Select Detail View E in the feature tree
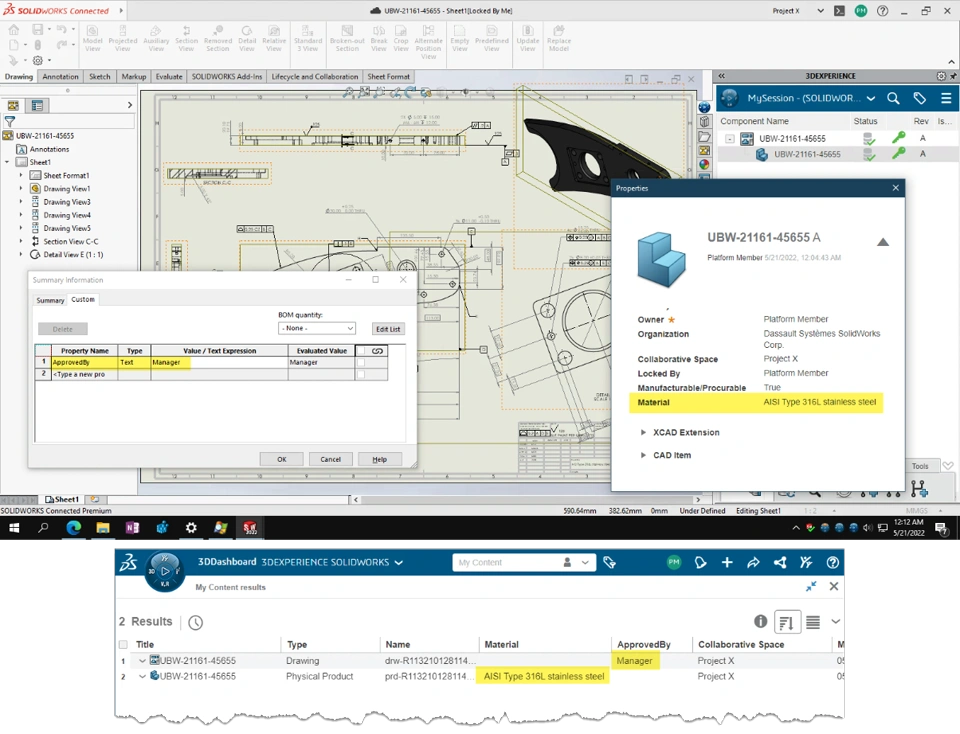The width and height of the screenshot is (960, 734). (x=73, y=255)
